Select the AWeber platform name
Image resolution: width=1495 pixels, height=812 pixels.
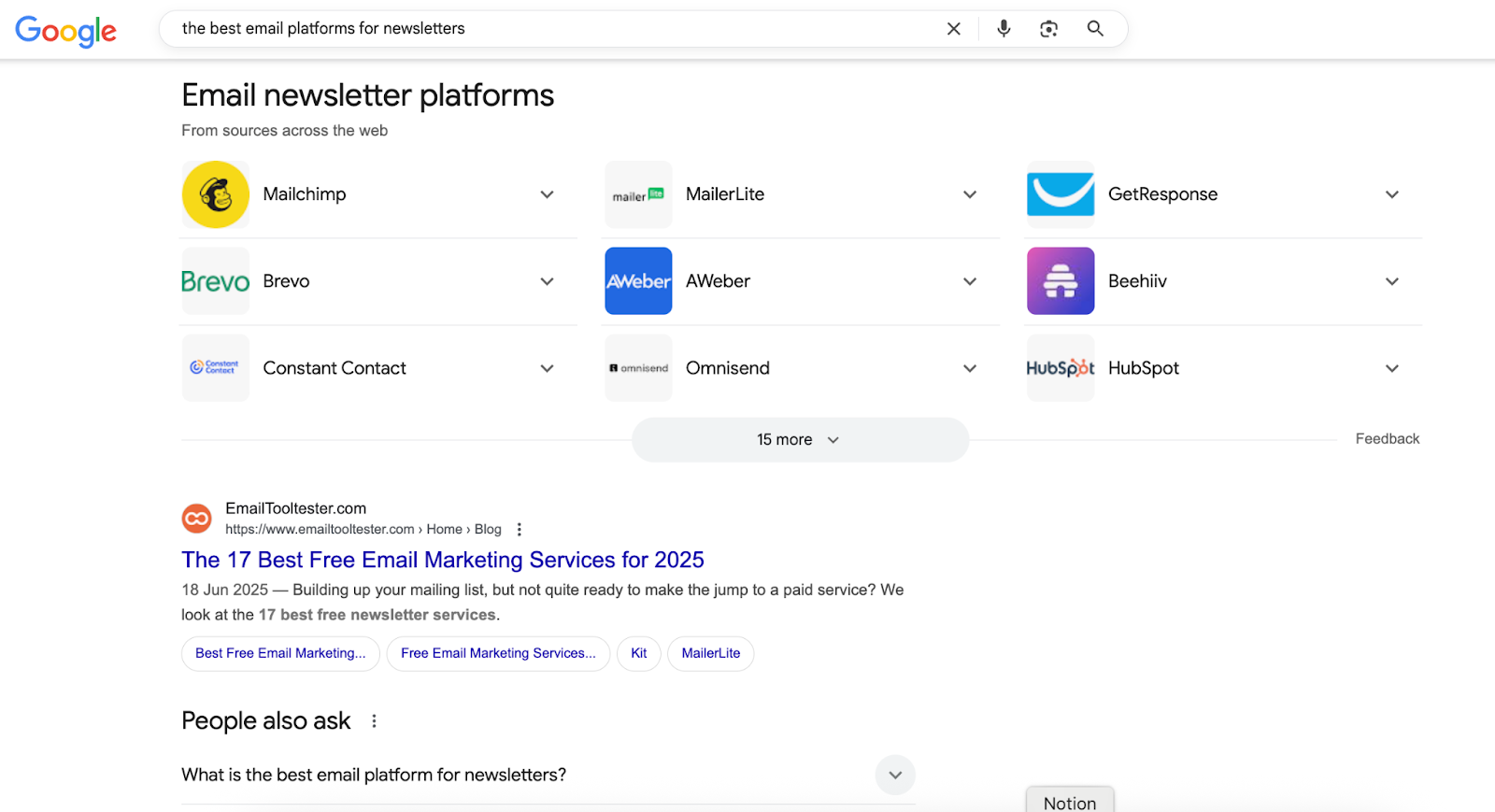pos(718,281)
